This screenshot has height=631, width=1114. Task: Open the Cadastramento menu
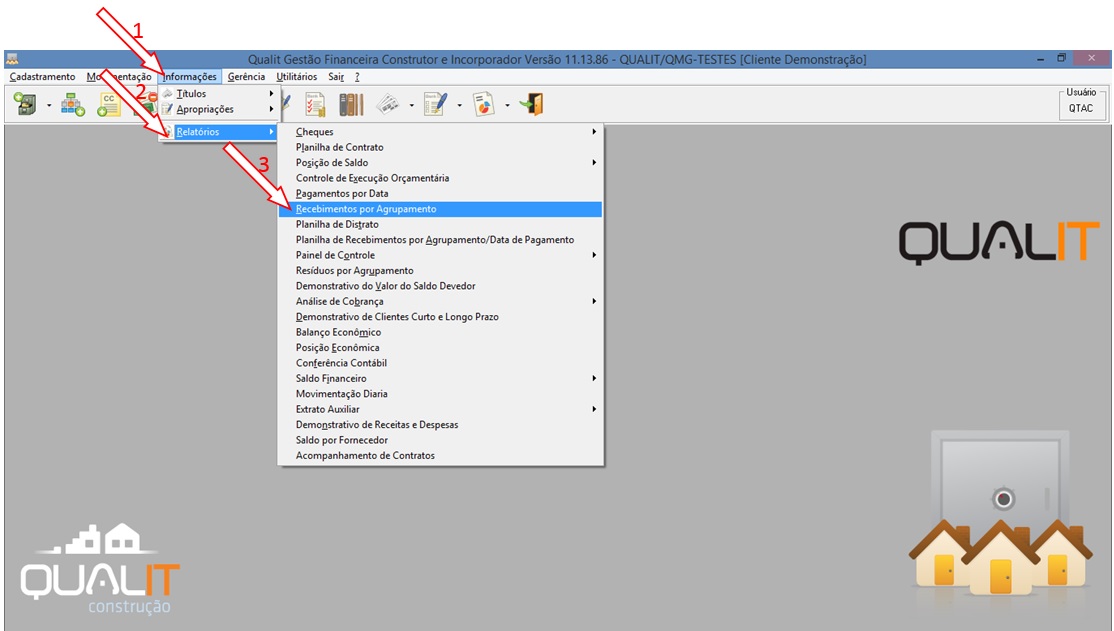[x=42, y=77]
